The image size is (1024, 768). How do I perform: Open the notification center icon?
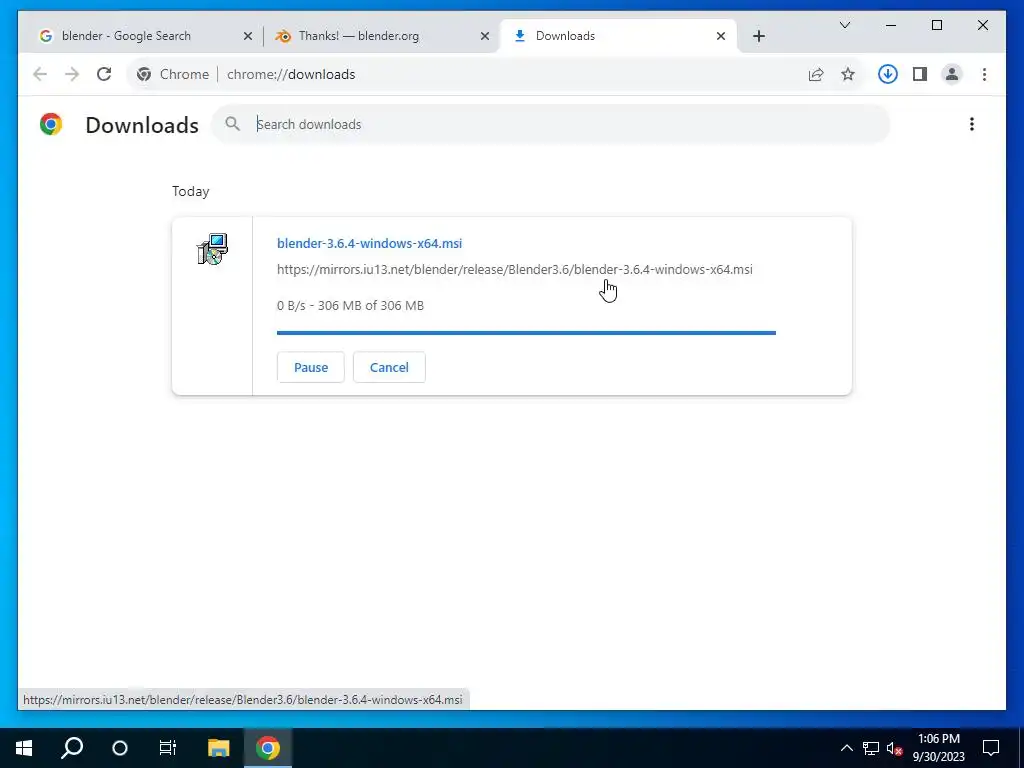pos(991,748)
